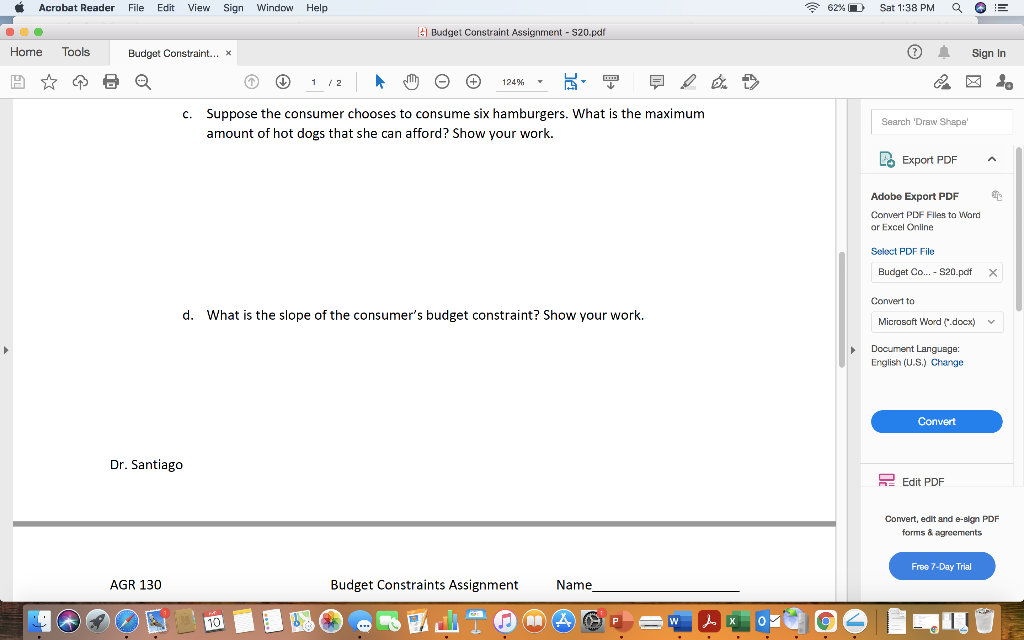Viewport: 1024px width, 640px height.
Task: Open the Sign menu in the menu bar
Action: [233, 8]
